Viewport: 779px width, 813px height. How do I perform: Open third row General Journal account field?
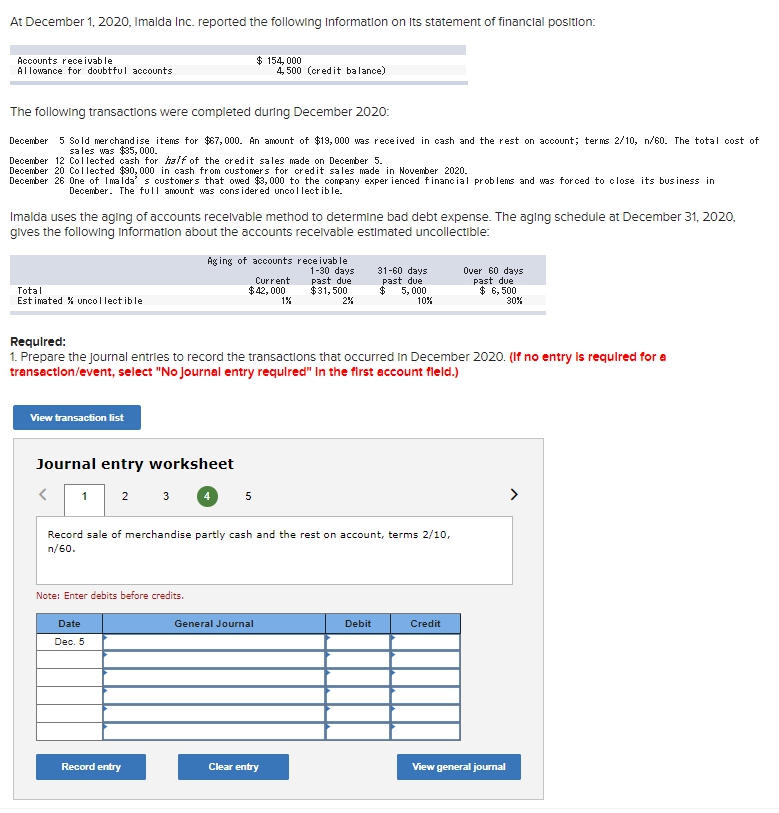(214, 678)
